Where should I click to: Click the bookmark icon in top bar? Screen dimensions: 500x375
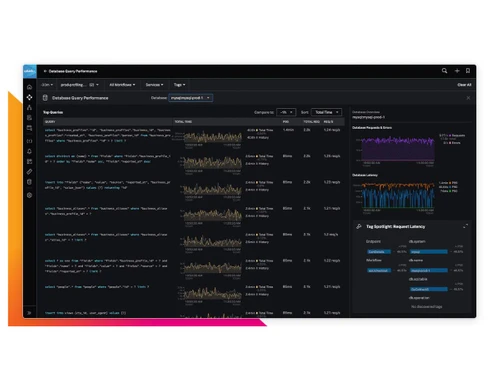[468, 71]
